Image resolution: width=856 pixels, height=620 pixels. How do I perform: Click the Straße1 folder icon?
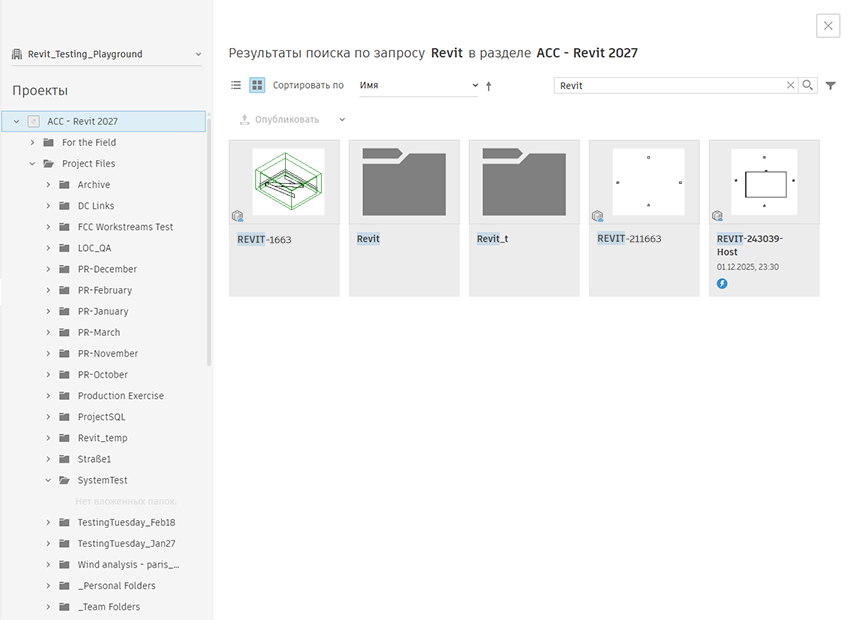(x=64, y=459)
